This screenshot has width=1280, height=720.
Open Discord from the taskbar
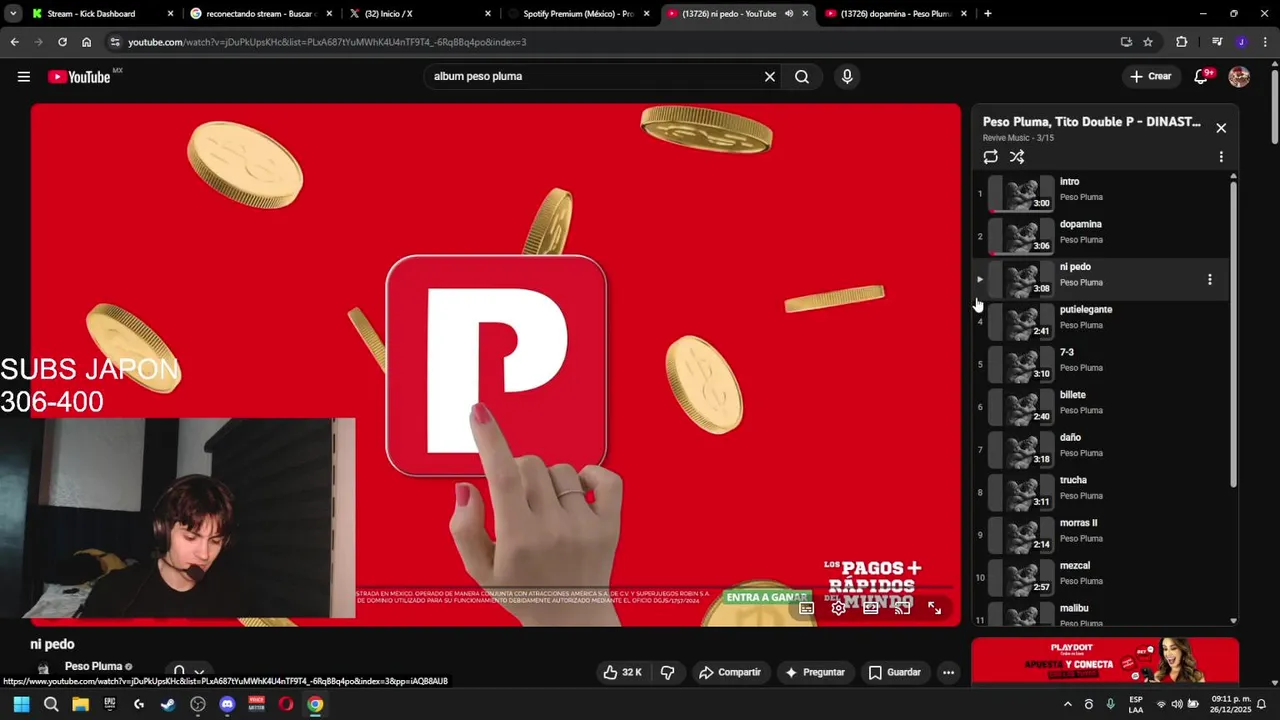click(227, 704)
